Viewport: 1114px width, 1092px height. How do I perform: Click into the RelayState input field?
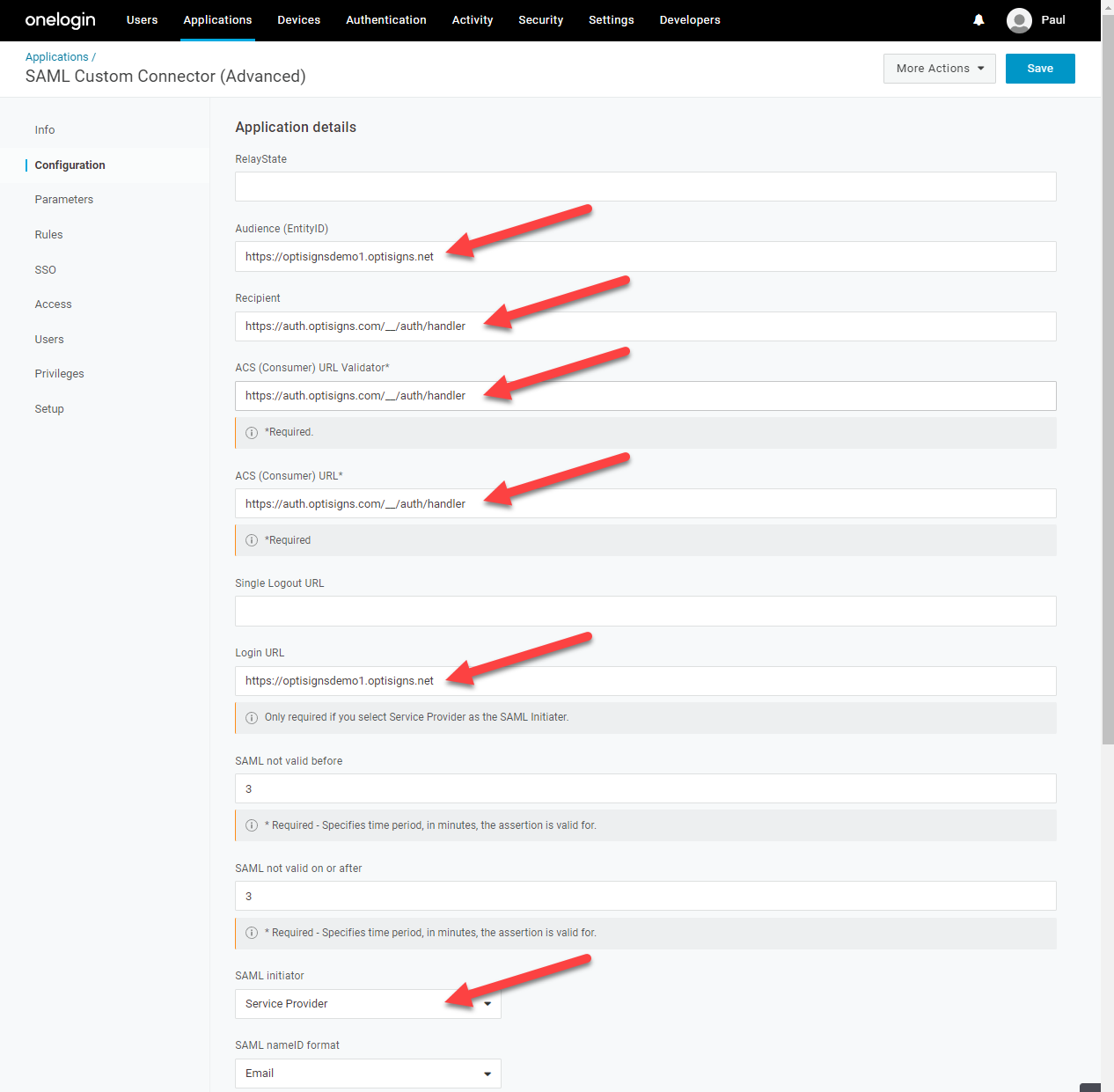click(x=645, y=187)
